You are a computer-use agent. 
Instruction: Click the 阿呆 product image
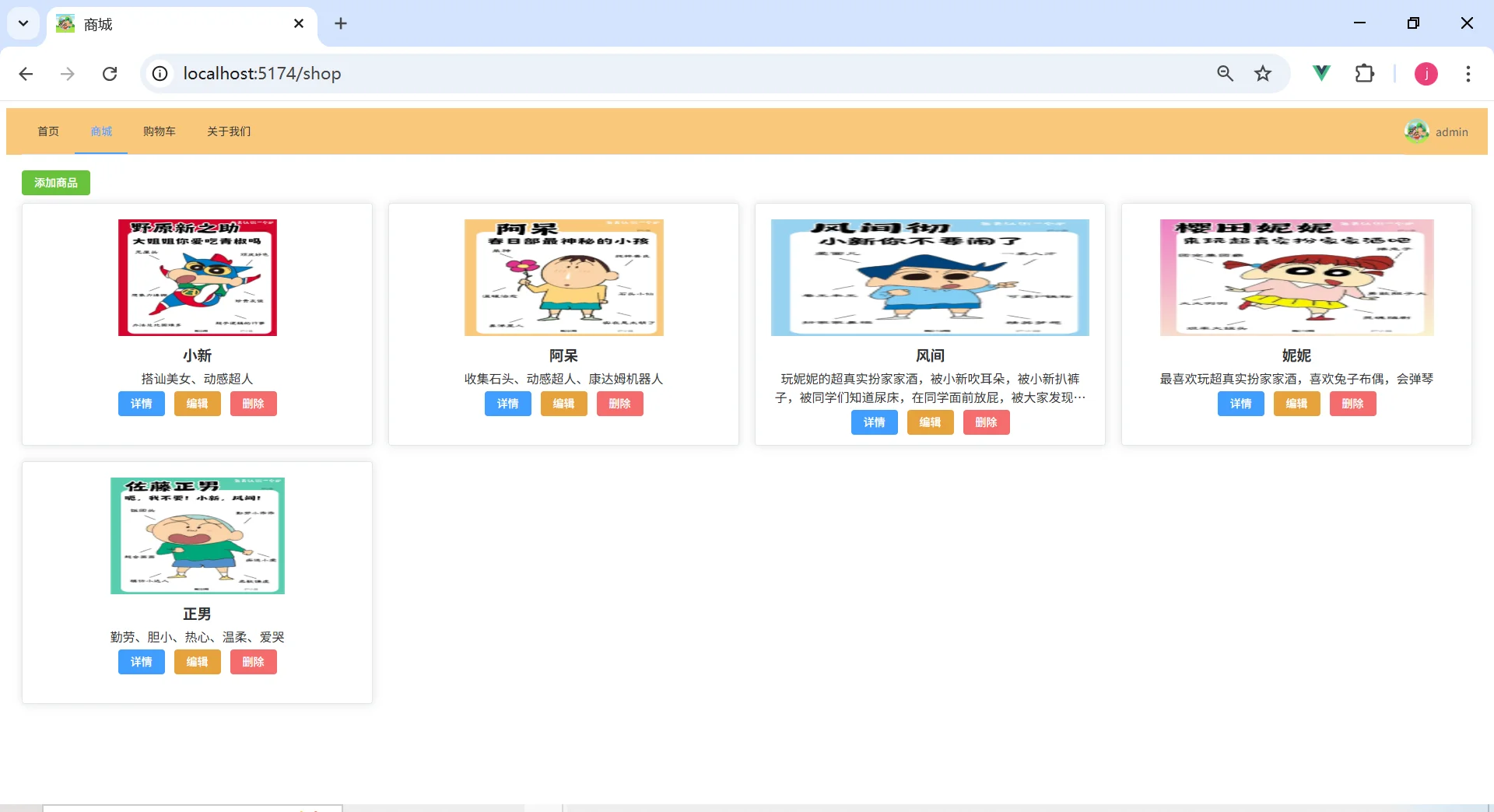pyautogui.click(x=564, y=278)
